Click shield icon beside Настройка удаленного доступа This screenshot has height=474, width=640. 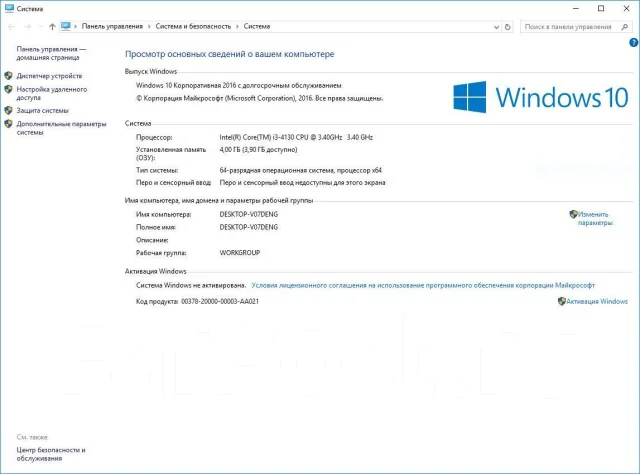(8, 89)
